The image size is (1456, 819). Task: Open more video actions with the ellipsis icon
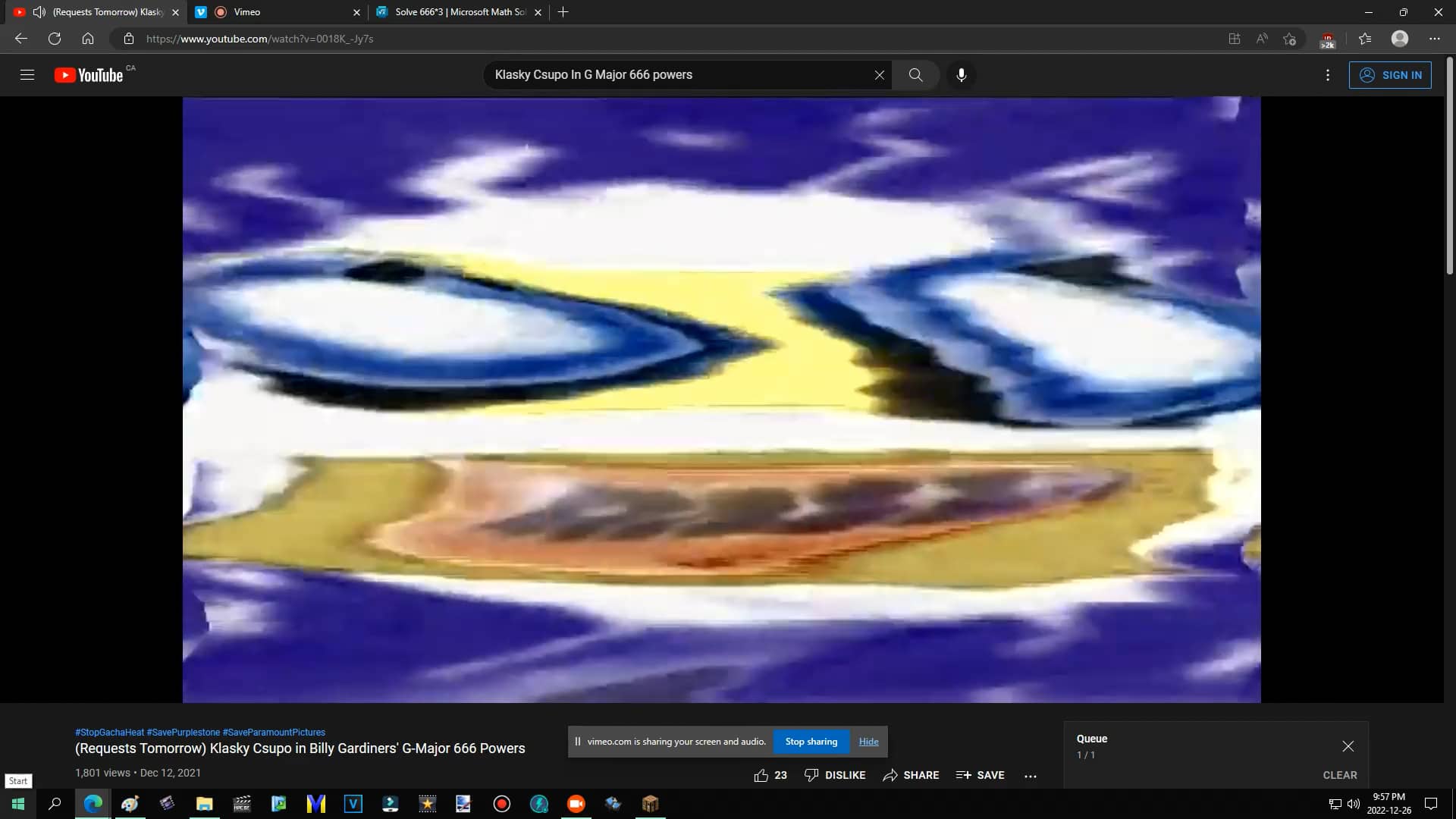tap(1031, 775)
